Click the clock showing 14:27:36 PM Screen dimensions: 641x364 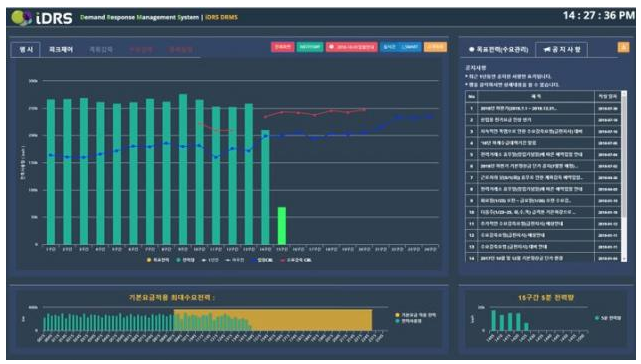[598, 16]
